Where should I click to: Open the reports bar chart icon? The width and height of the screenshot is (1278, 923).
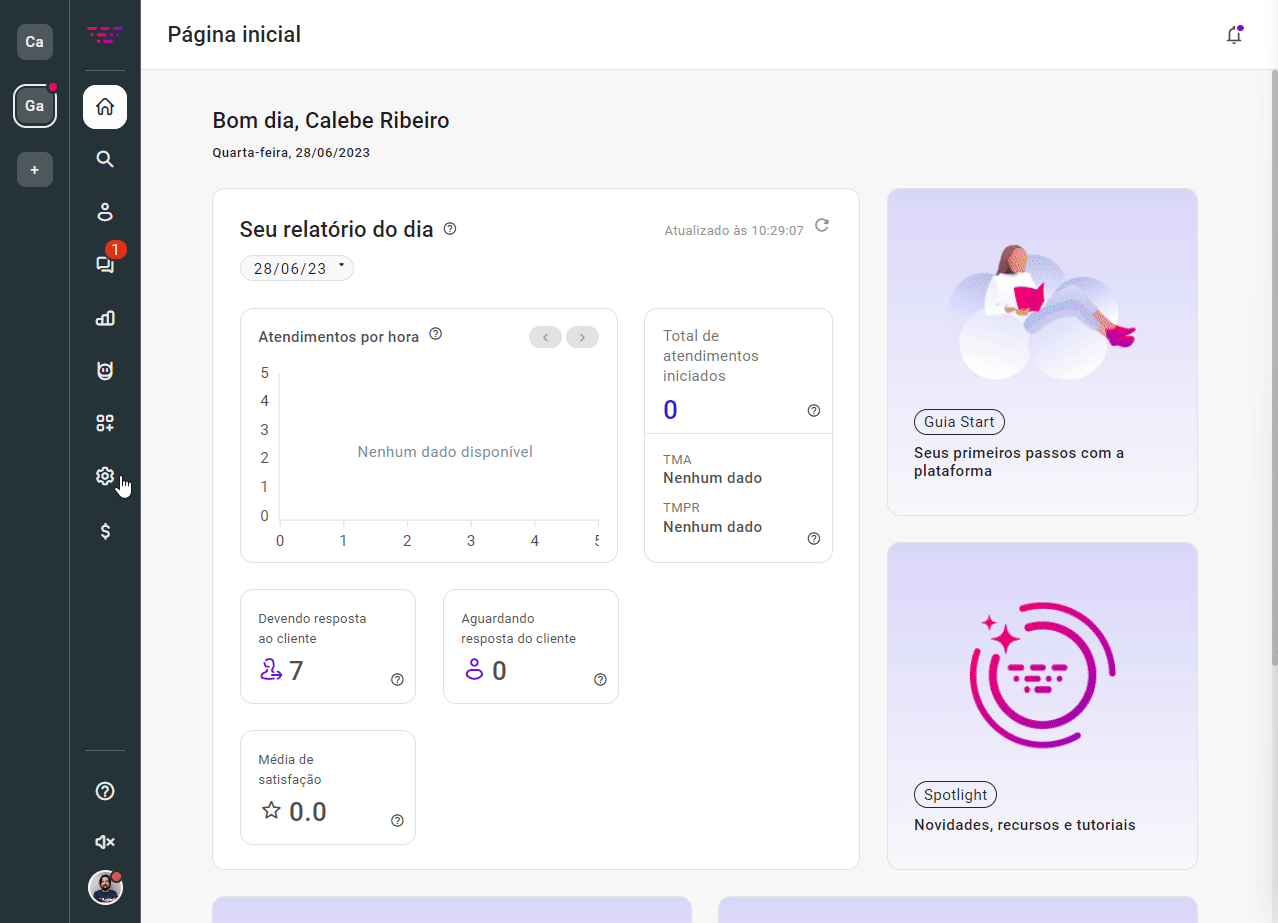pos(105,318)
